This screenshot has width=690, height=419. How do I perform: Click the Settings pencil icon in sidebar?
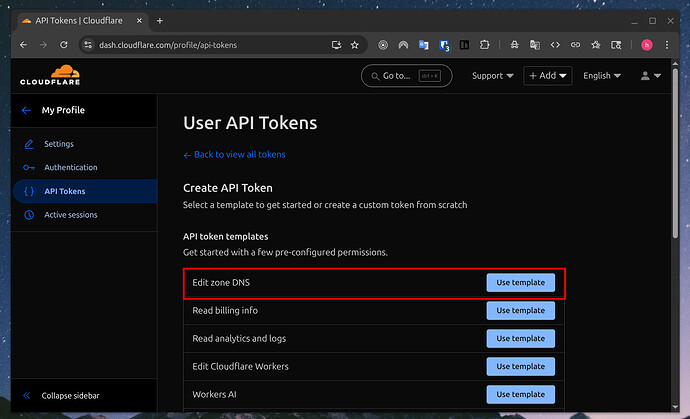tap(29, 144)
